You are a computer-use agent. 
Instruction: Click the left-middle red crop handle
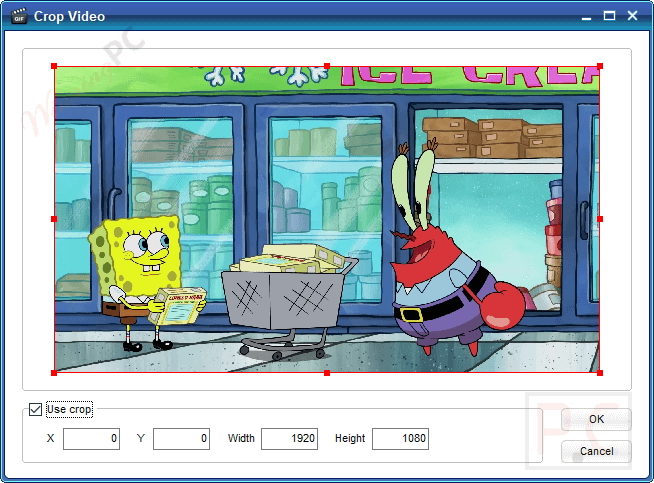(x=54, y=219)
